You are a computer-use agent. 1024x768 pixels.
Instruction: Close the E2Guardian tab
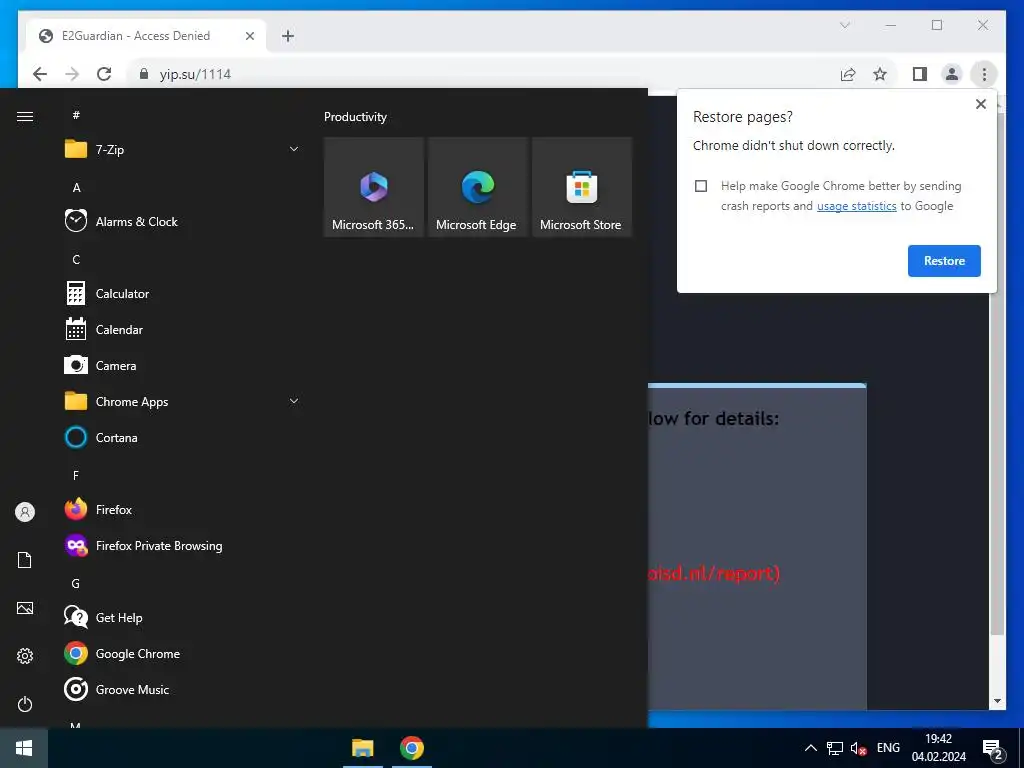pos(249,36)
